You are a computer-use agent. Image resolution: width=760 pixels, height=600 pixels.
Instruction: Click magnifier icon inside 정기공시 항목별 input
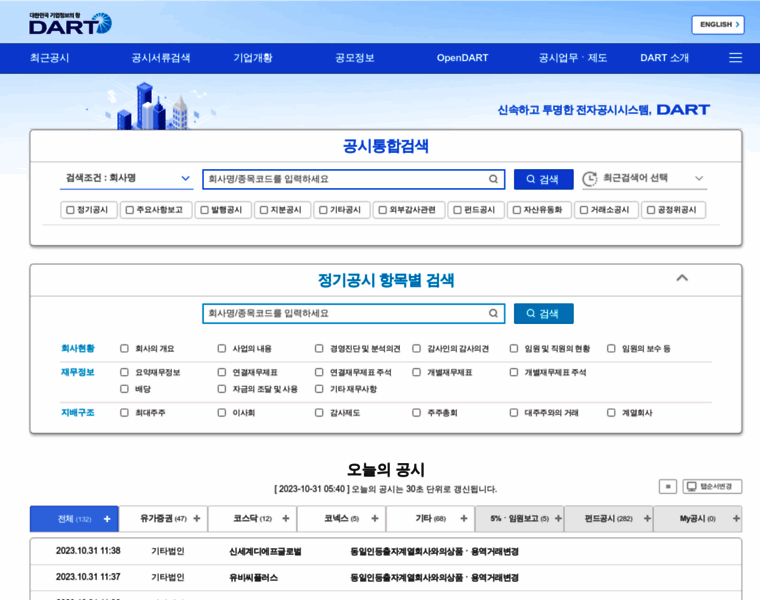[x=493, y=313]
